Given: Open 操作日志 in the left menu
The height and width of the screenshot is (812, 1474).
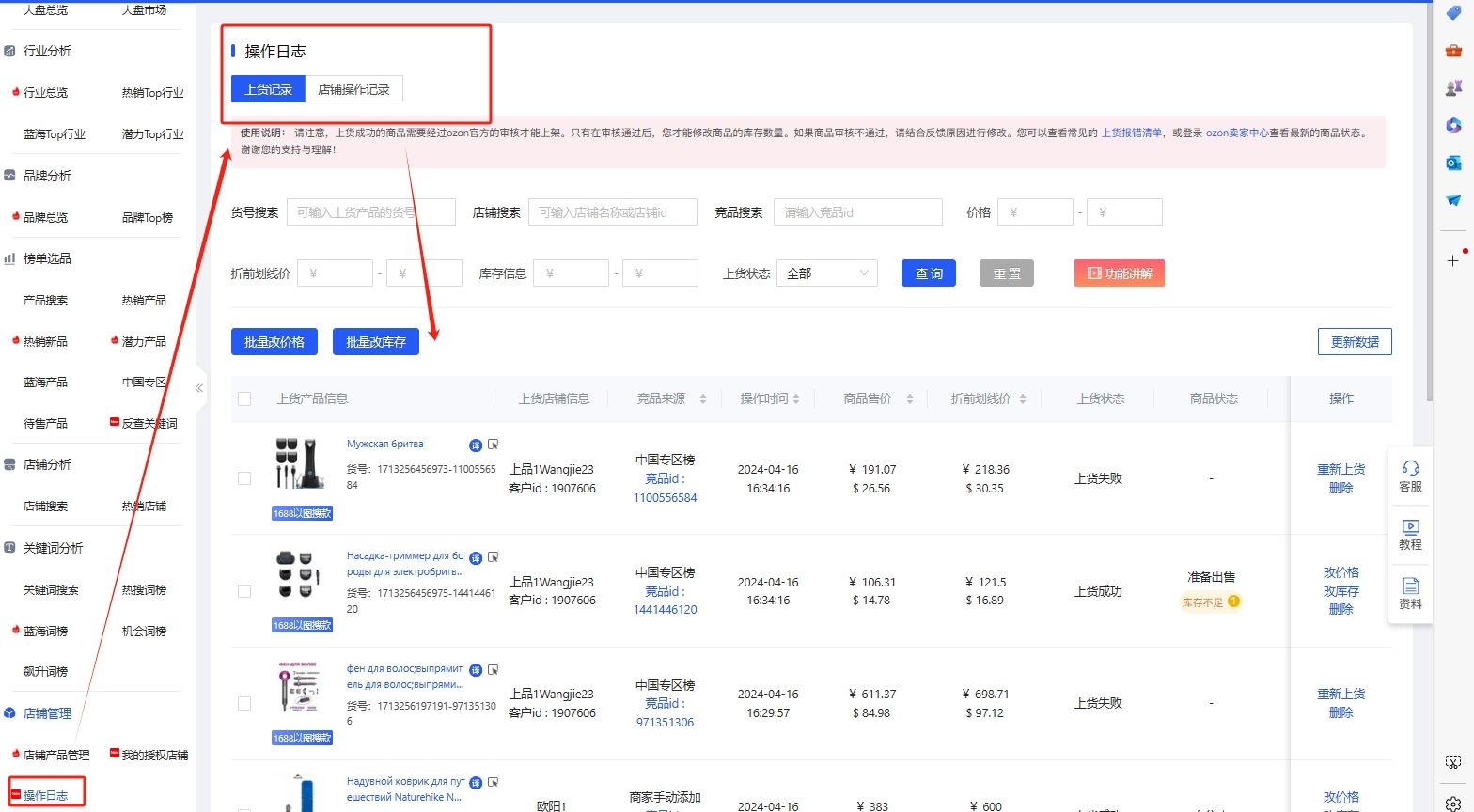Looking at the screenshot, I should 46,795.
